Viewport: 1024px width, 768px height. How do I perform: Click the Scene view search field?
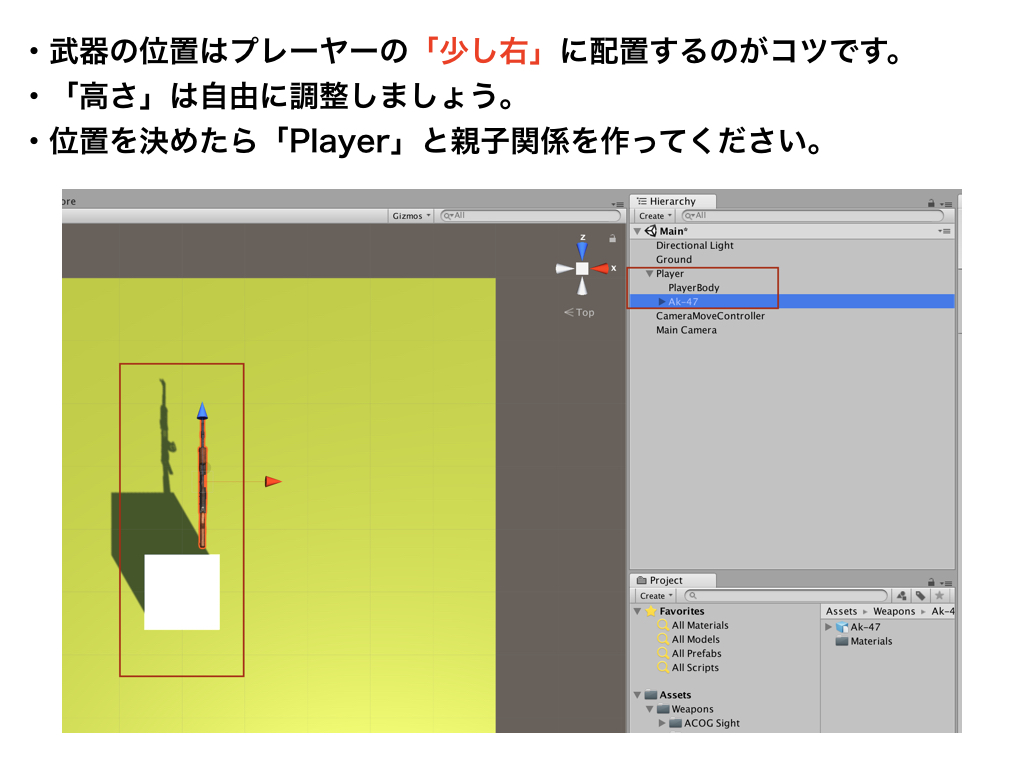530,216
